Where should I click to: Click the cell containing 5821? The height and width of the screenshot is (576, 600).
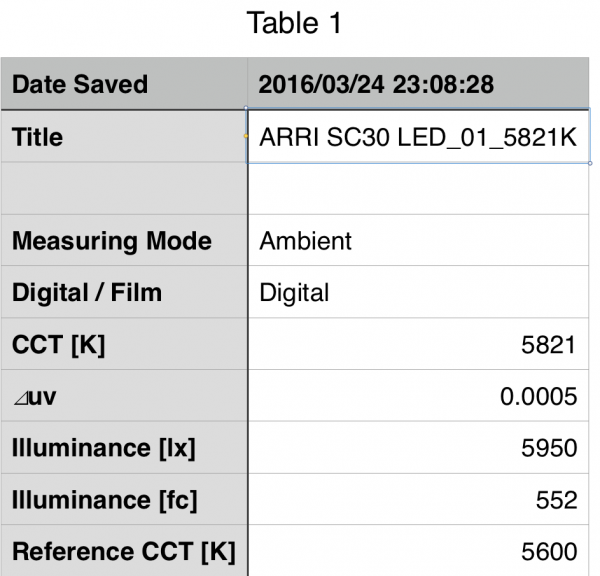pos(418,345)
